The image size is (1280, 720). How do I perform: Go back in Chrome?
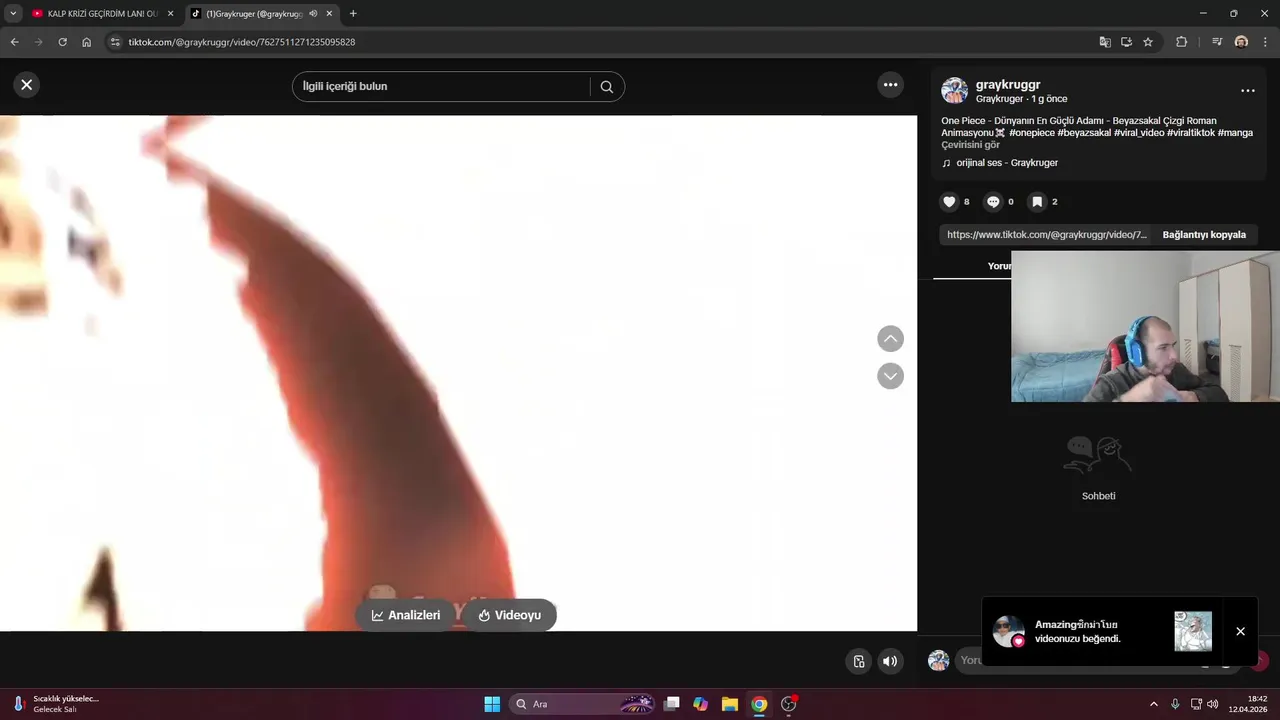(14, 42)
